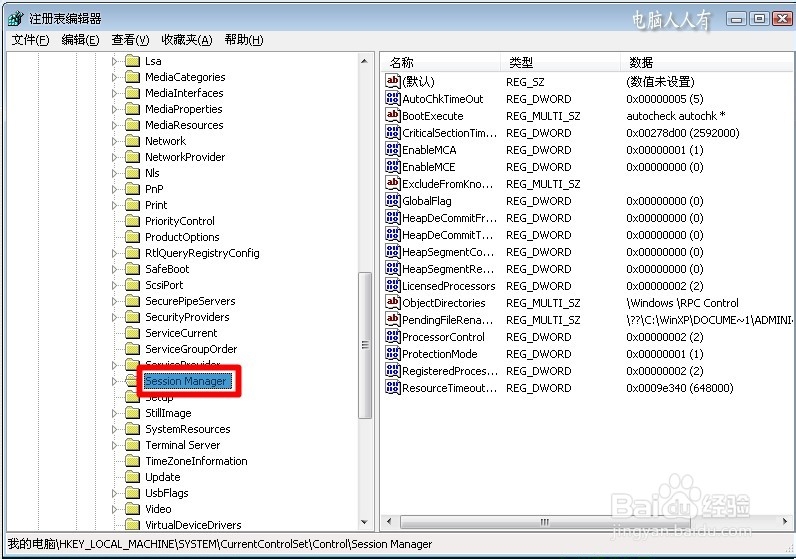Click the ResourceTimeout... value icon
Image resolution: width=796 pixels, height=559 pixels.
point(393,387)
